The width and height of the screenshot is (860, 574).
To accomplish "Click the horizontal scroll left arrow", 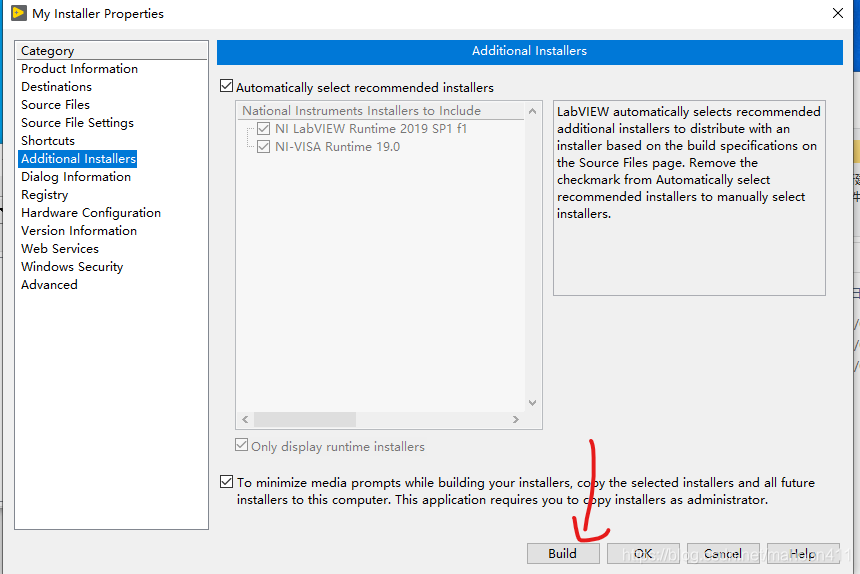I will pyautogui.click(x=245, y=420).
